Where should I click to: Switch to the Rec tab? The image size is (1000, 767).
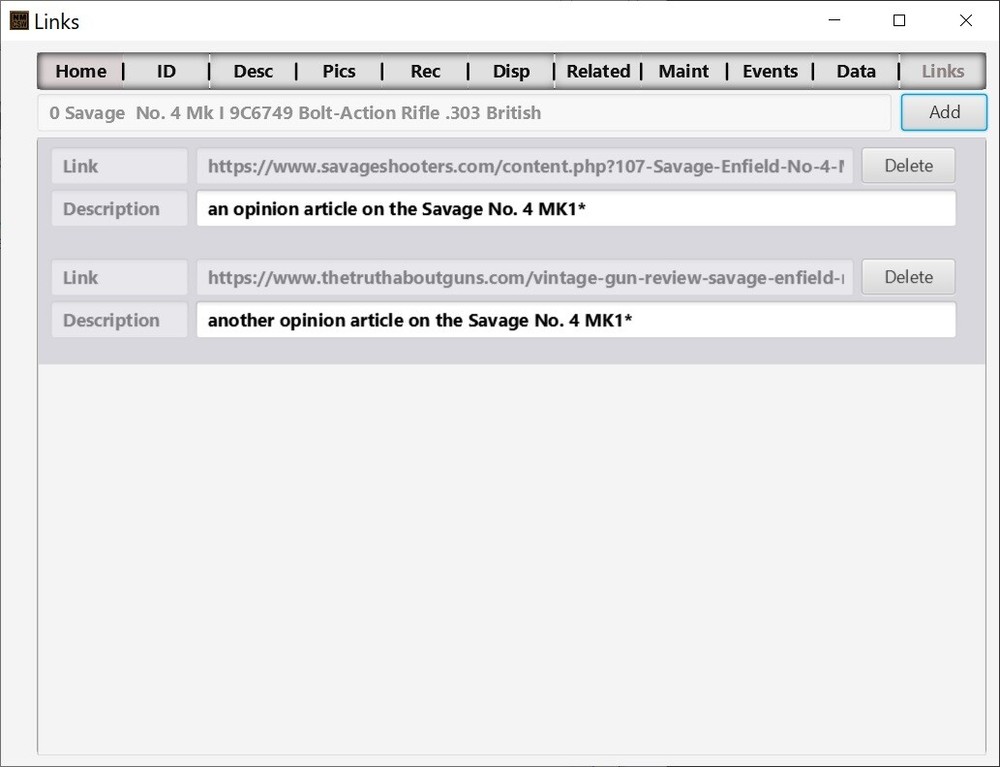click(x=425, y=71)
